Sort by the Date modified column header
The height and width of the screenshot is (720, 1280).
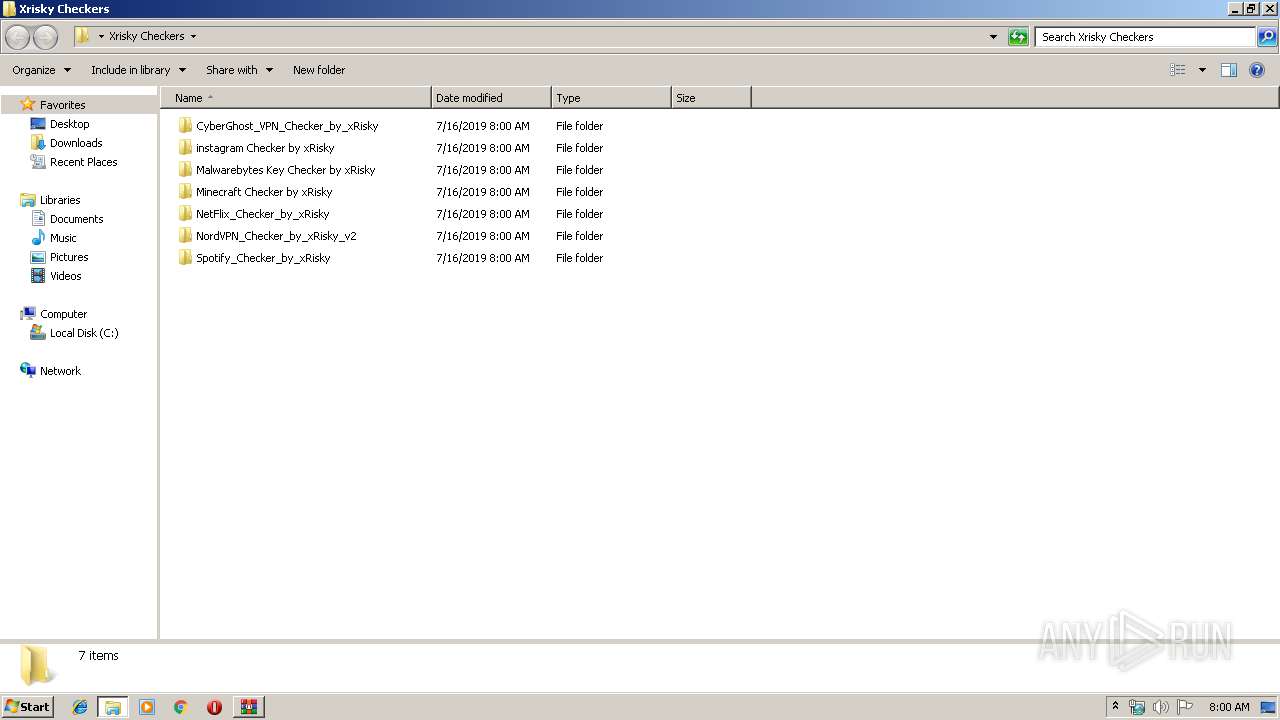[491, 98]
